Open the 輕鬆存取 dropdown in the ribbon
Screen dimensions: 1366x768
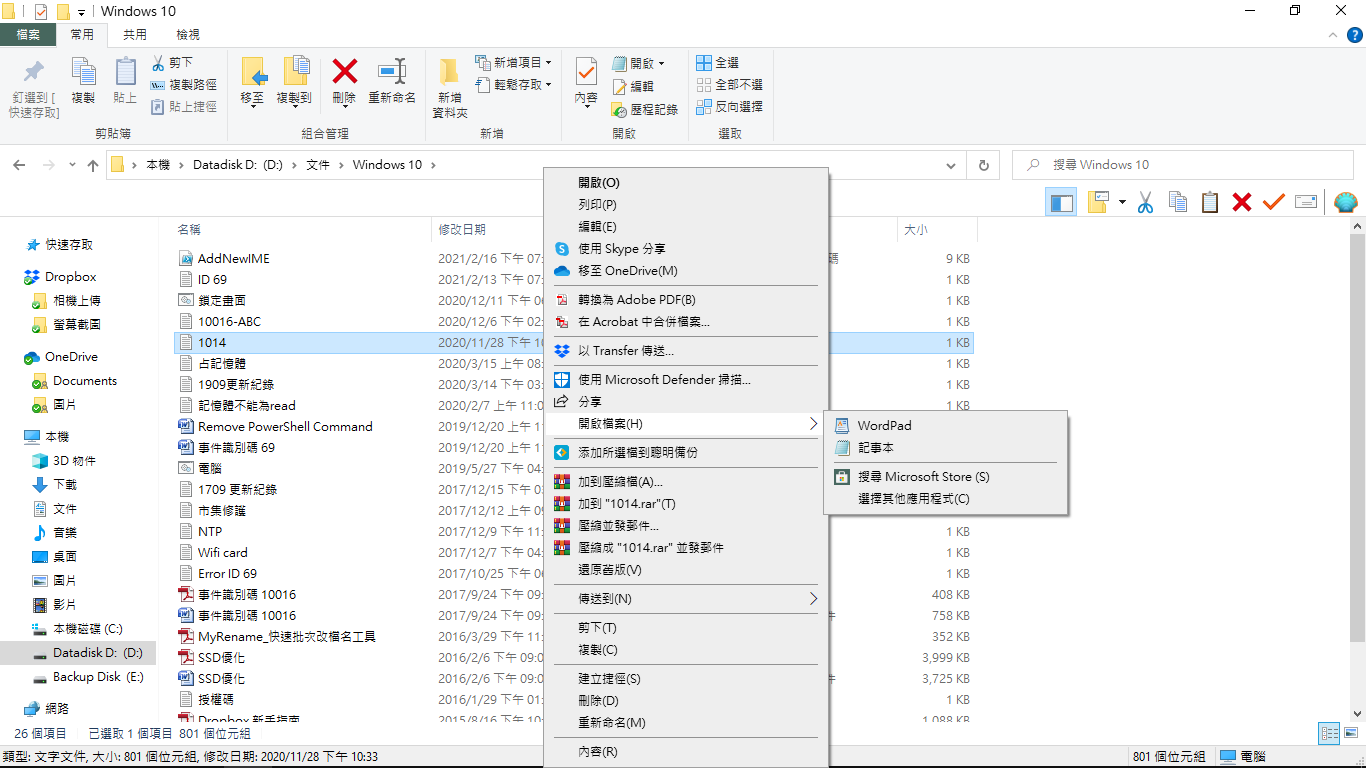tap(513, 84)
